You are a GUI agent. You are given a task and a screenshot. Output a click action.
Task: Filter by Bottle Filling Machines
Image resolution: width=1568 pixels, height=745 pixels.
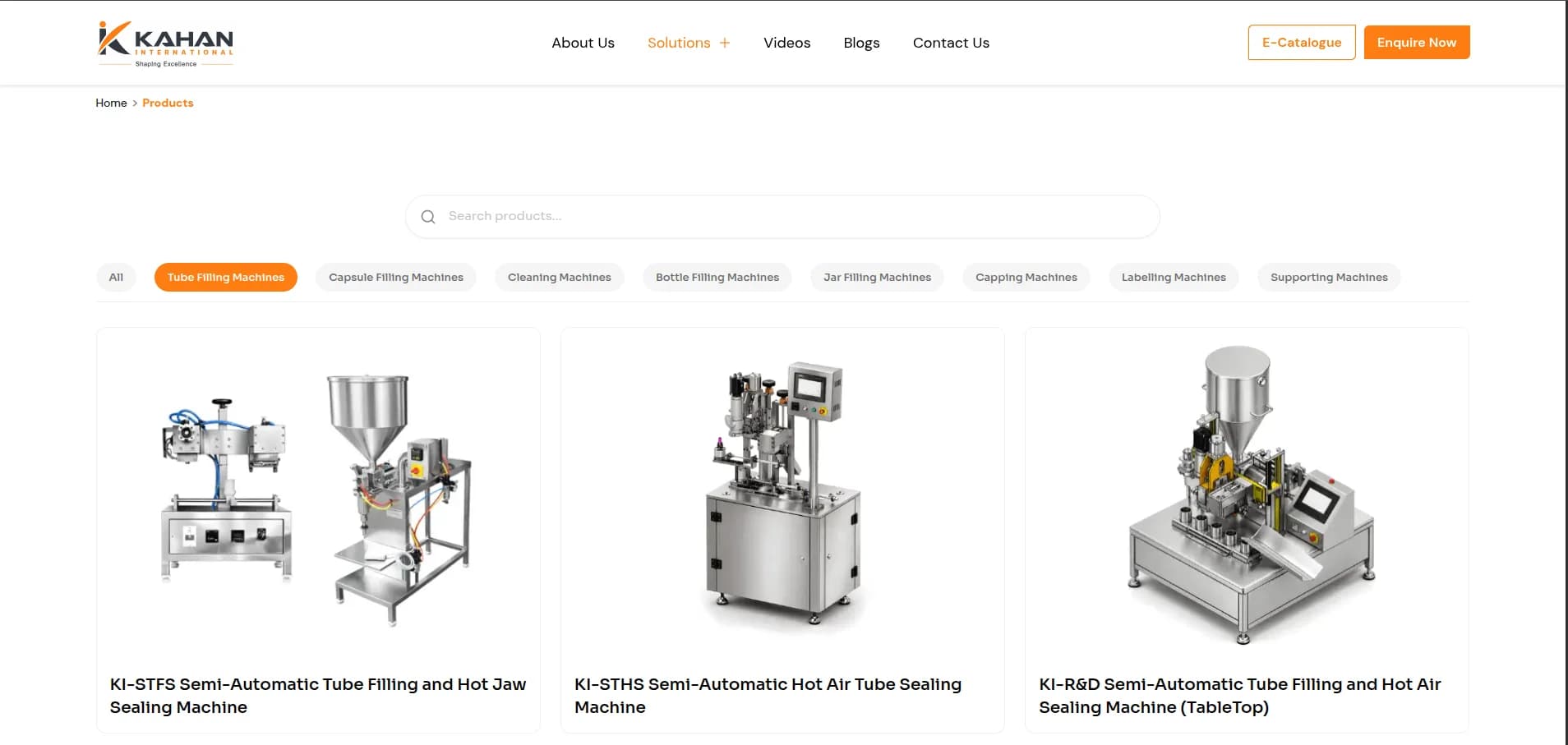click(x=717, y=278)
